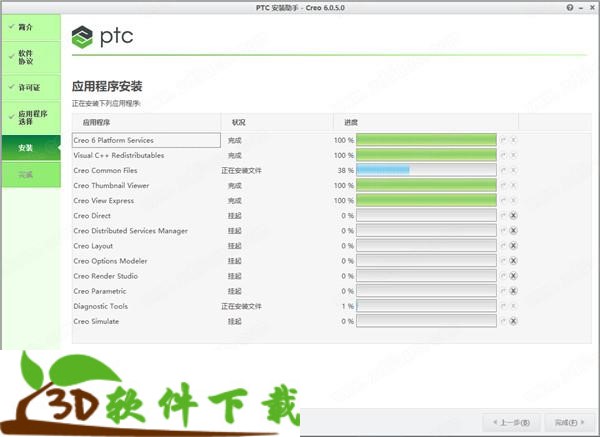
Task: Select Creo Direct in the list
Action: click(x=92, y=215)
